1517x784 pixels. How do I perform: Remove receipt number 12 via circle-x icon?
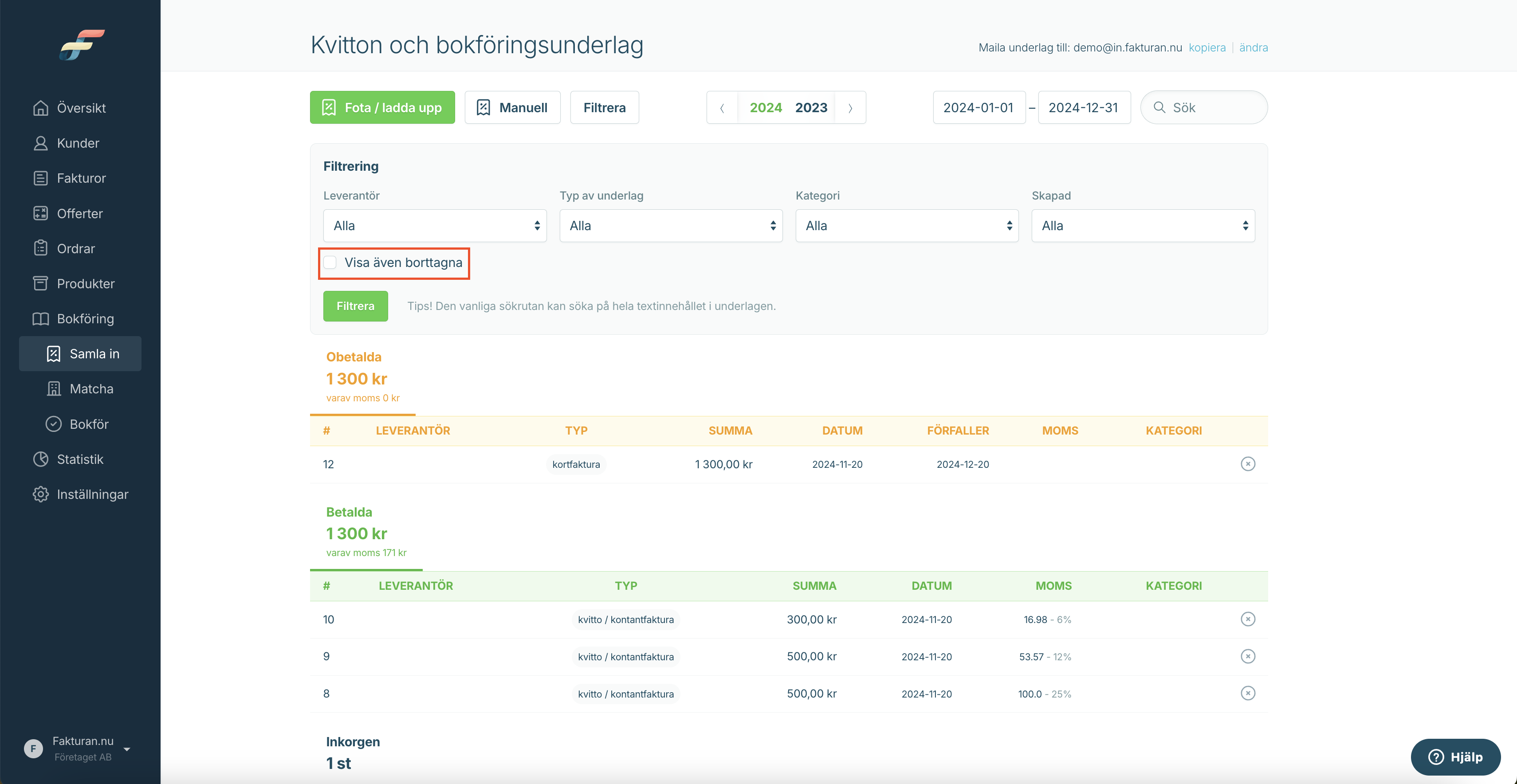[1247, 464]
